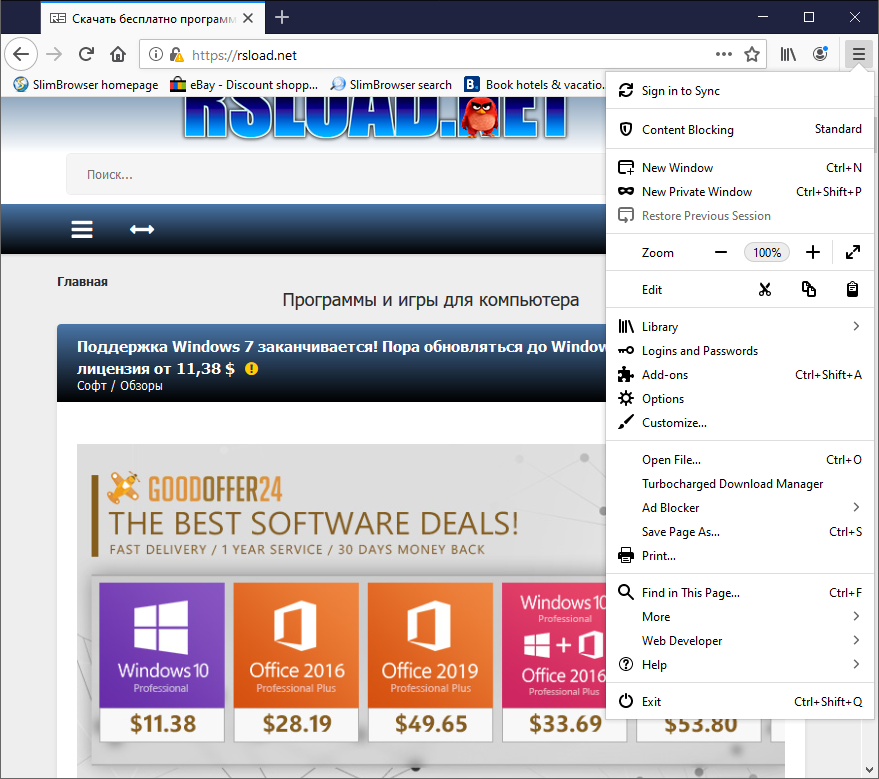Open the Windows 7 support article headline

(x=341, y=357)
